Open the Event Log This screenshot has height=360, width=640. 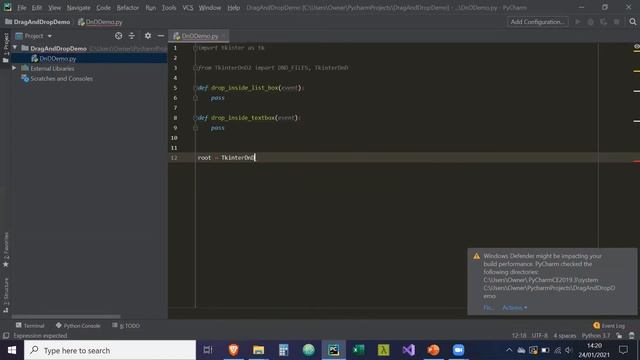coord(609,325)
